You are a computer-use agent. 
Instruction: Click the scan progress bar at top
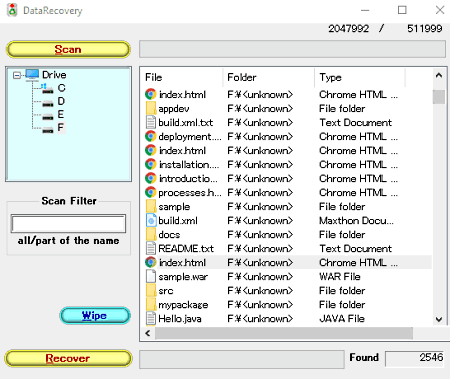292,49
